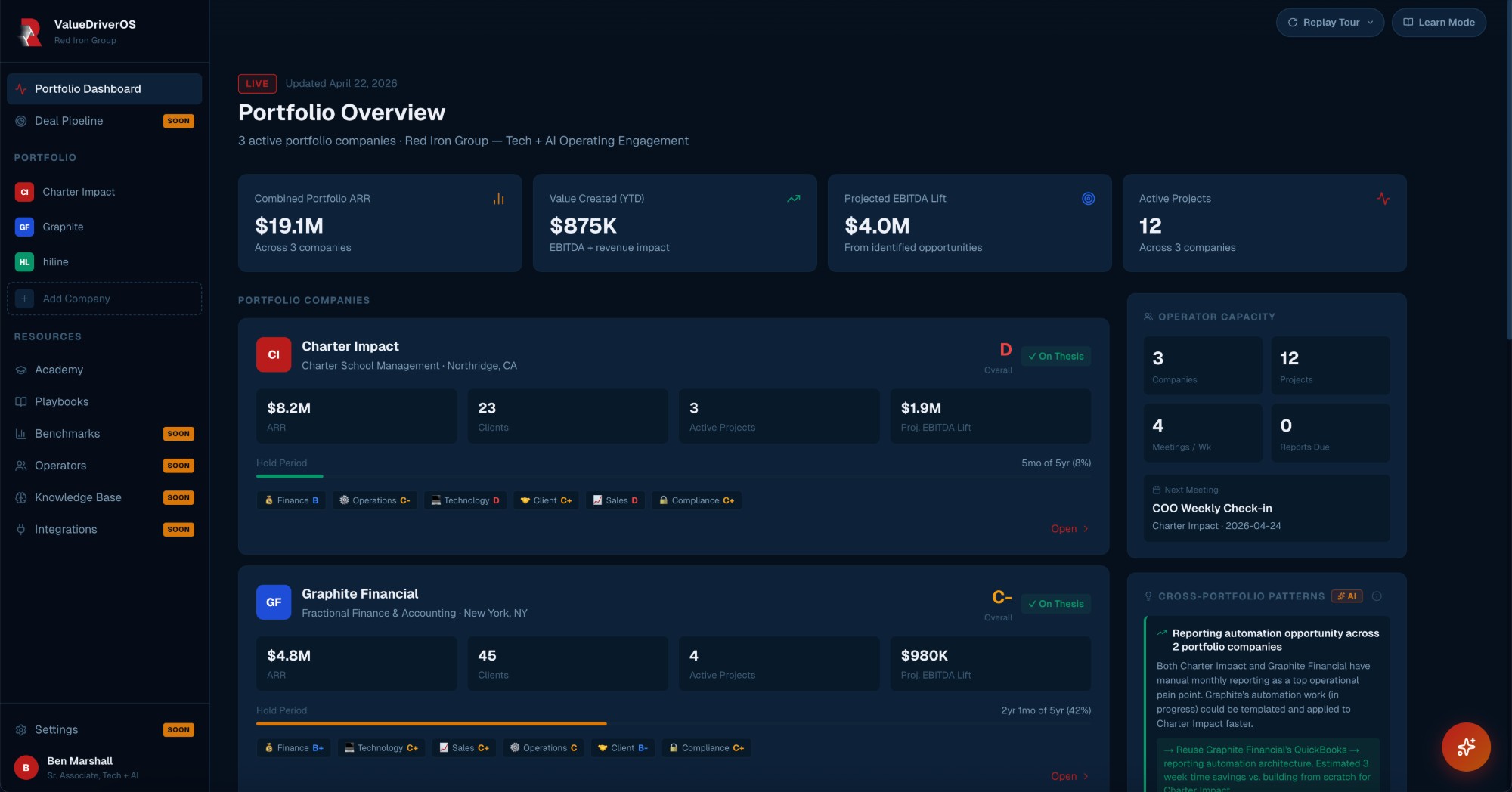Open the AI sparkle assistant button

coord(1466,747)
